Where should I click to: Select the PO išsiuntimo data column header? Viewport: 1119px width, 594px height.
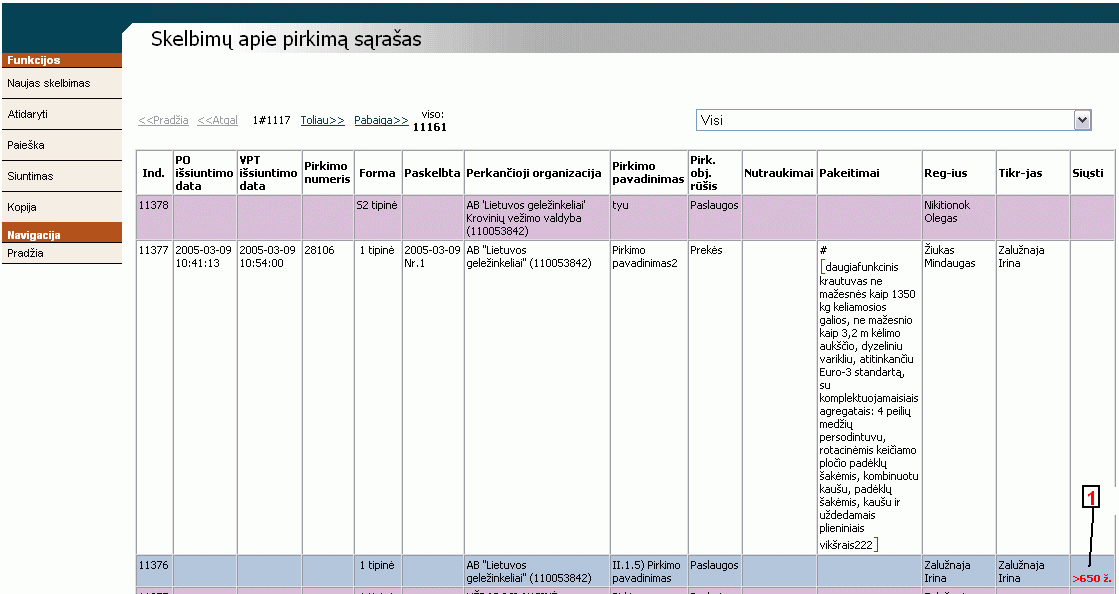[205, 173]
